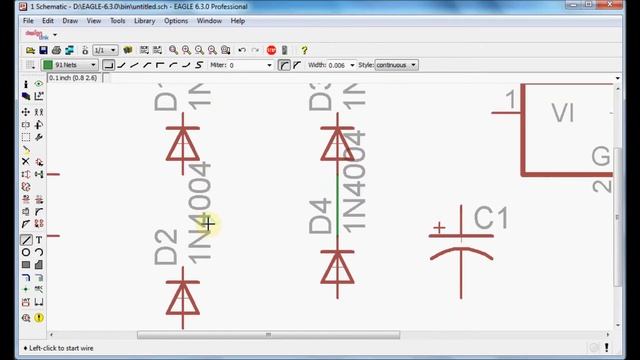Undo the last action
Screen dimensions: 640x360
(242, 50)
